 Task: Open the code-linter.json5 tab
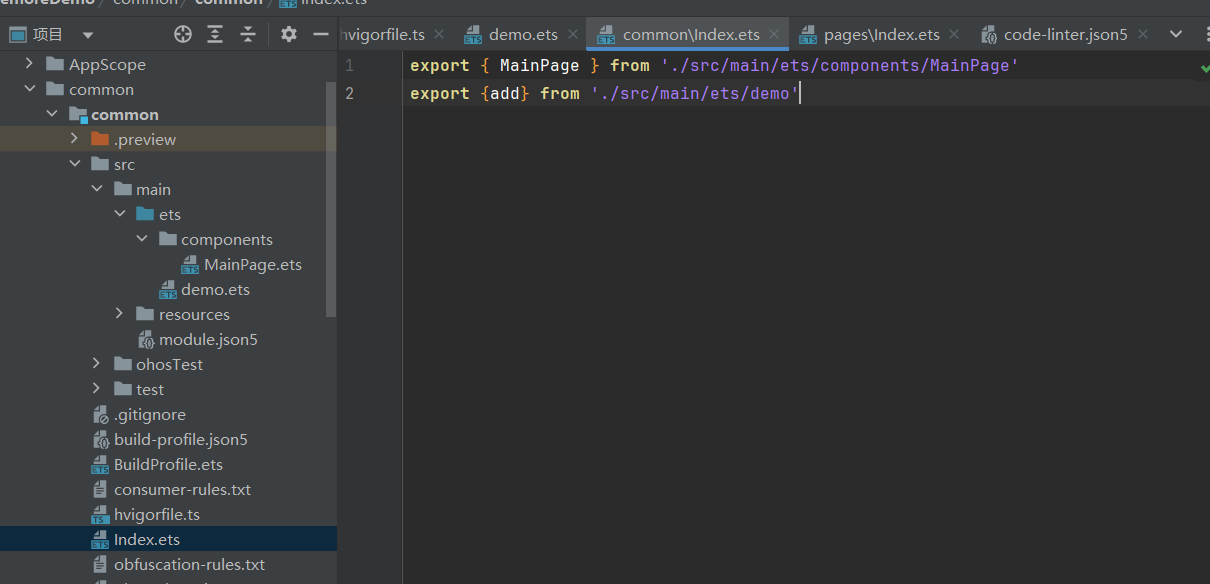click(1065, 35)
